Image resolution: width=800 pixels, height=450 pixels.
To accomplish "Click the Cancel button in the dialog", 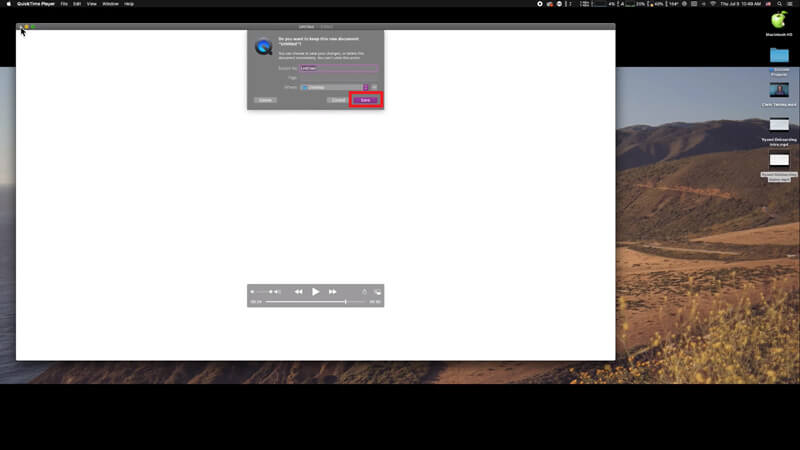I will tap(338, 100).
